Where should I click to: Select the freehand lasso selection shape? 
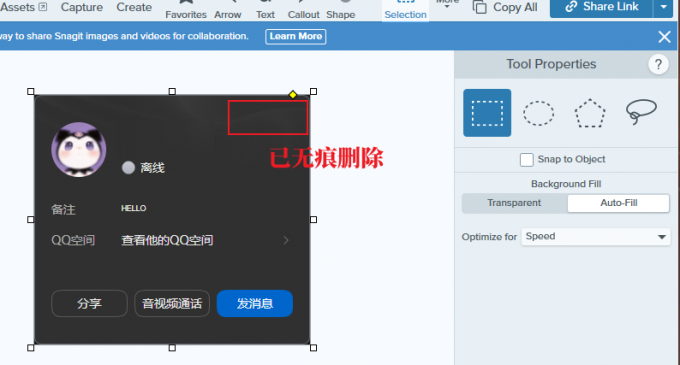click(x=641, y=111)
